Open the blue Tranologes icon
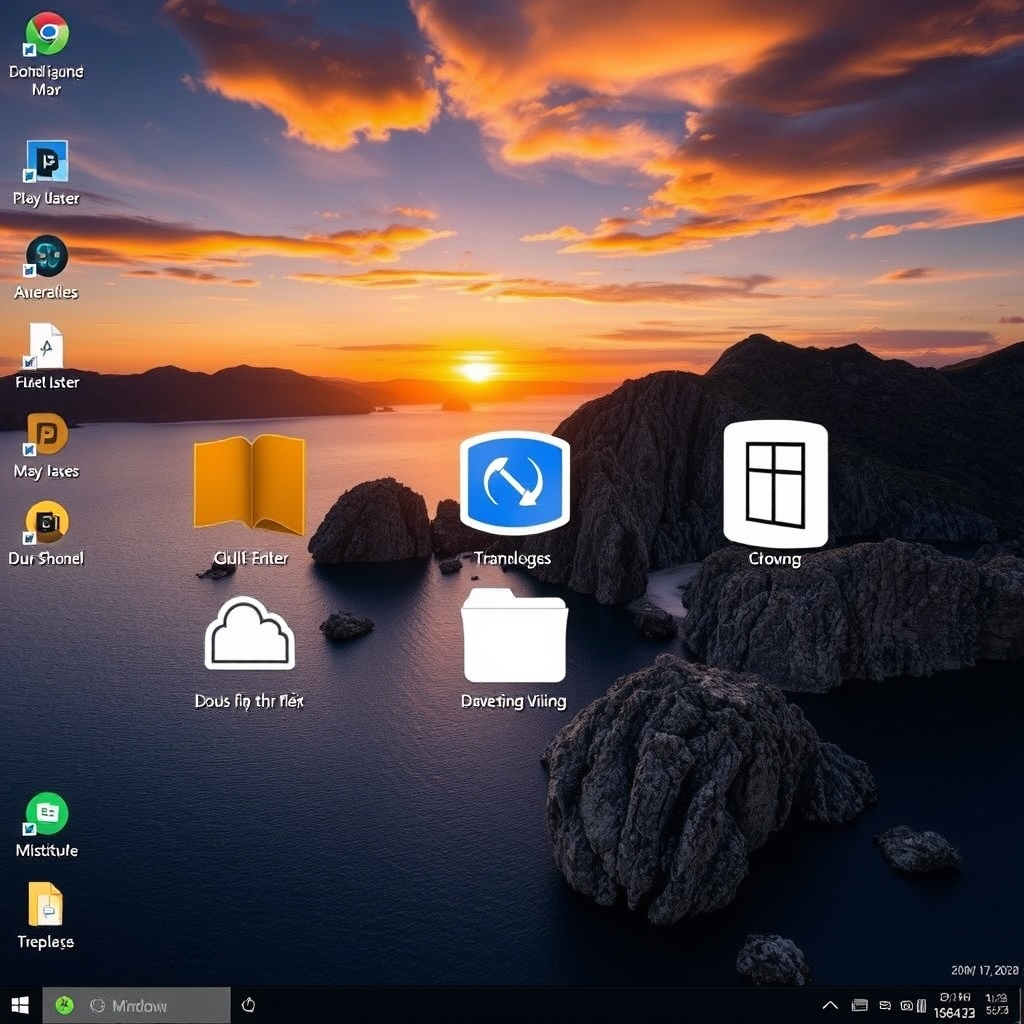The image size is (1024, 1024). click(514, 484)
